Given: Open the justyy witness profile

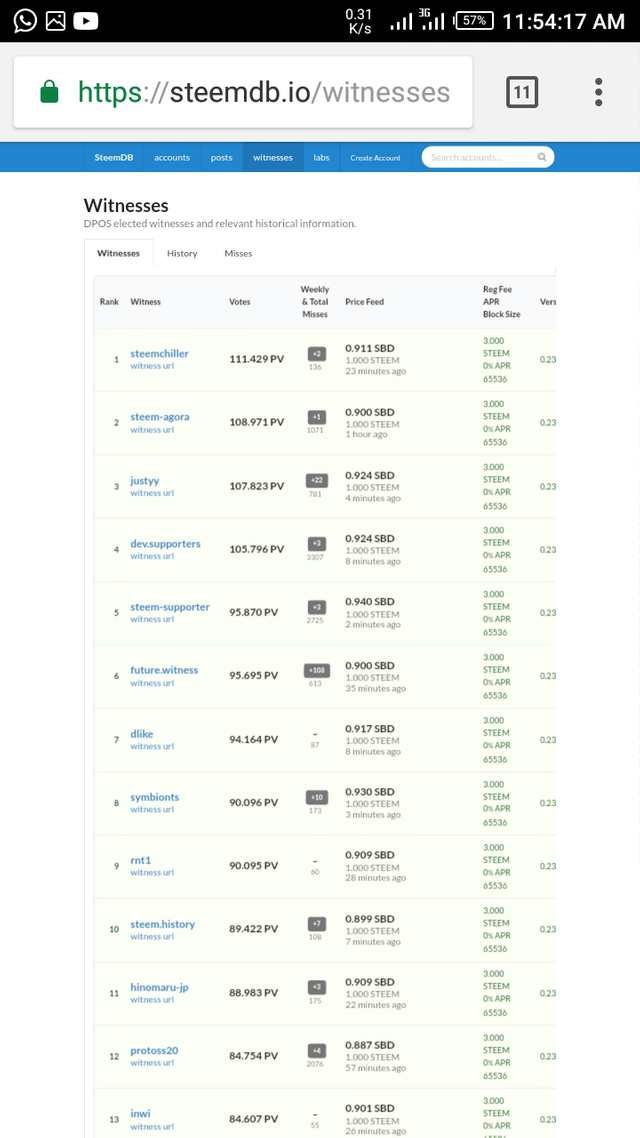Looking at the screenshot, I should pos(145,480).
